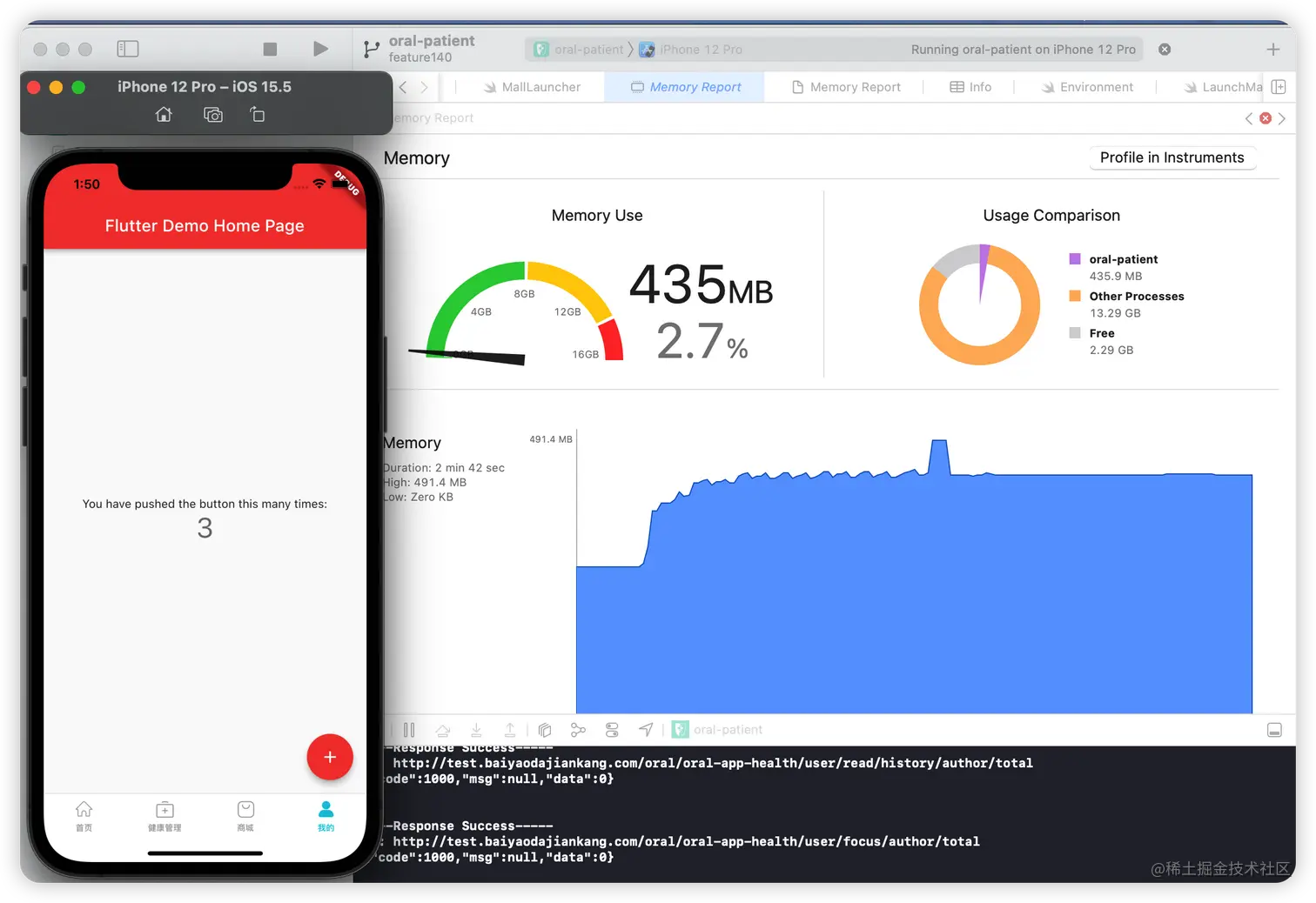Switch to the MallLauncher editor tab

click(x=532, y=87)
